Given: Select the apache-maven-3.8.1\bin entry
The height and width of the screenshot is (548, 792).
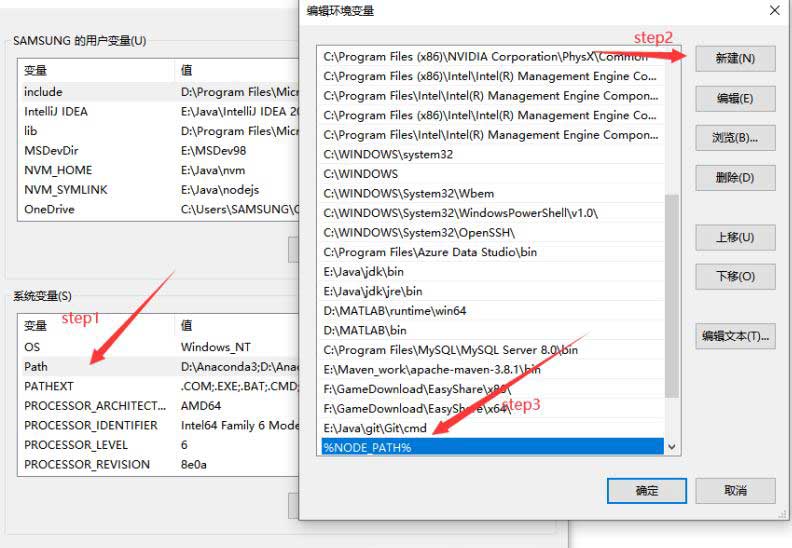Looking at the screenshot, I should 492,370.
